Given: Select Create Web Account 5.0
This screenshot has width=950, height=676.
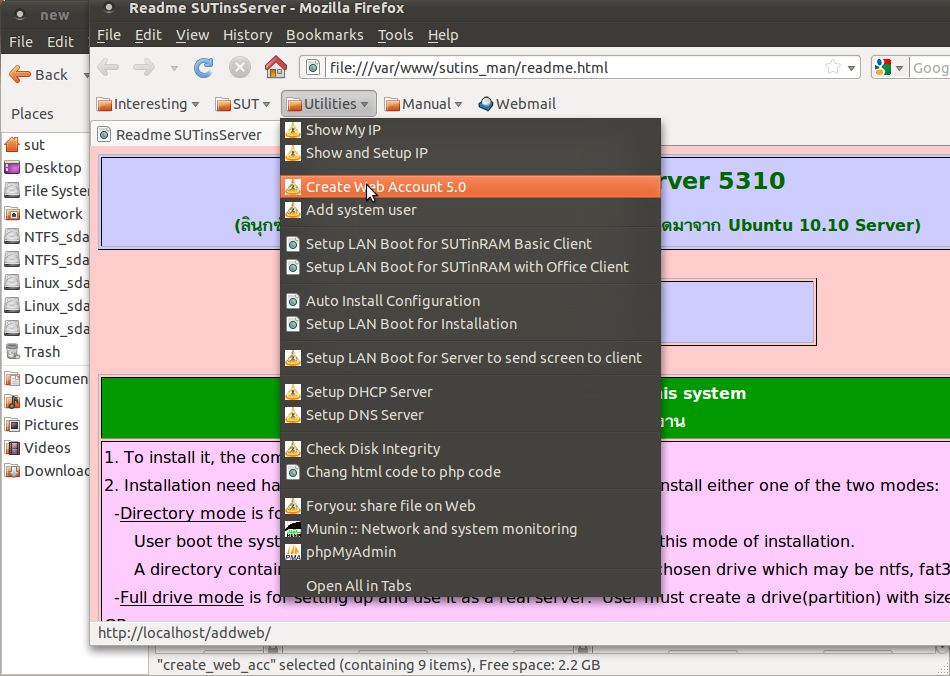Looking at the screenshot, I should click(471, 187).
